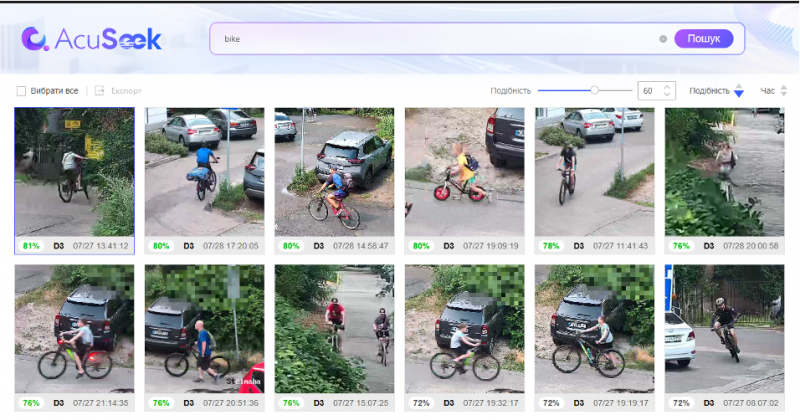The image size is (800, 420).
Task: Click the Експорт export icon
Action: click(x=100, y=91)
